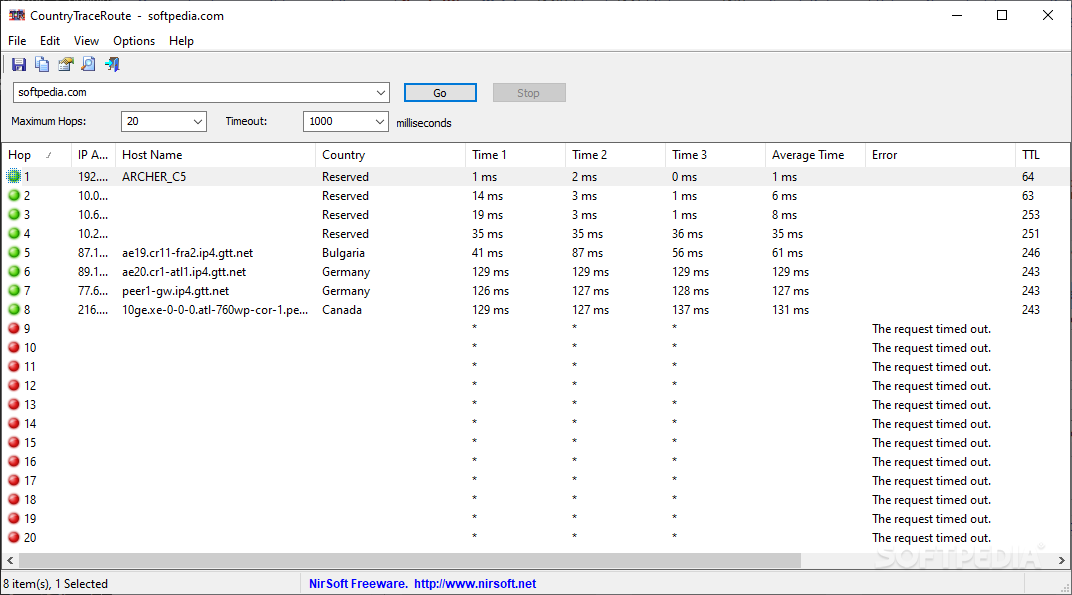The width and height of the screenshot is (1072, 595).
Task: Click the red status icon of hop 11
Action: click(x=14, y=367)
